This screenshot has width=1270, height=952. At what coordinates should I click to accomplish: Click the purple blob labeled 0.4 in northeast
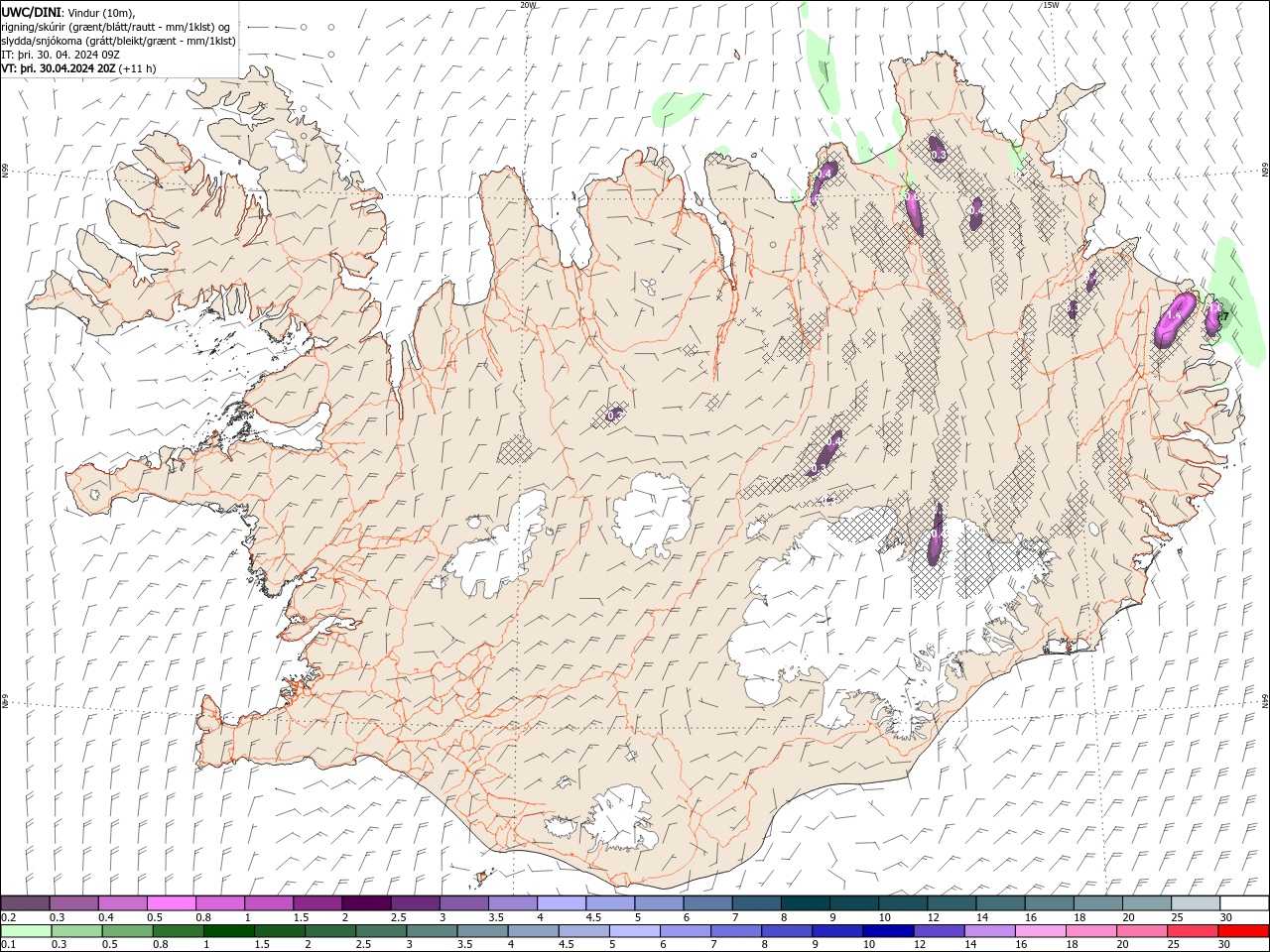[x=976, y=211]
